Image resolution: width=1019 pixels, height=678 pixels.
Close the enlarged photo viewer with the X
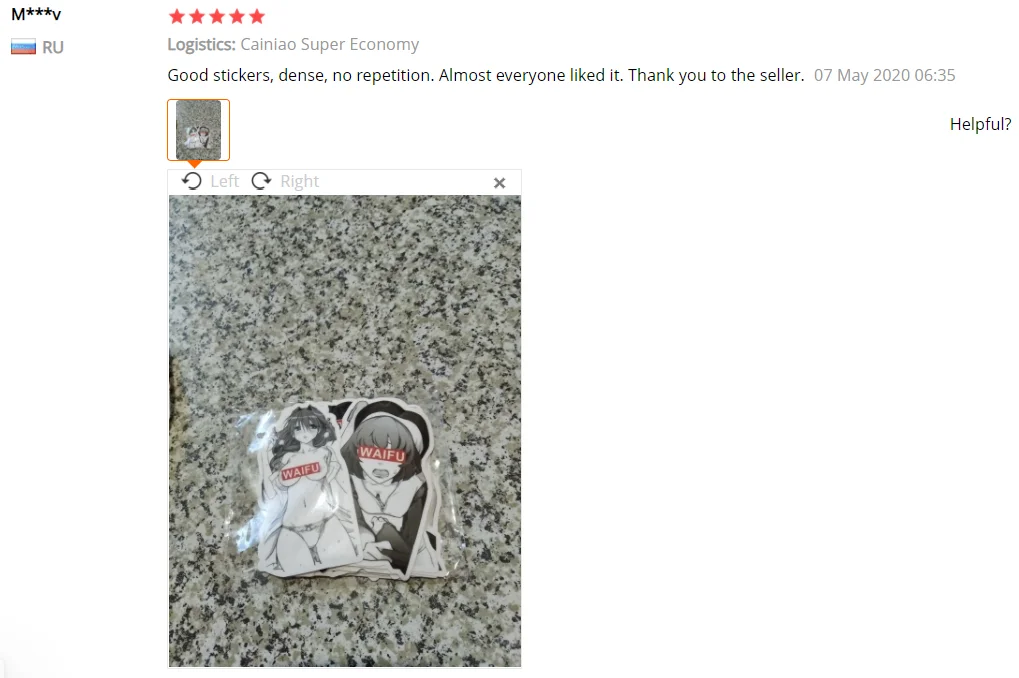pos(499,183)
